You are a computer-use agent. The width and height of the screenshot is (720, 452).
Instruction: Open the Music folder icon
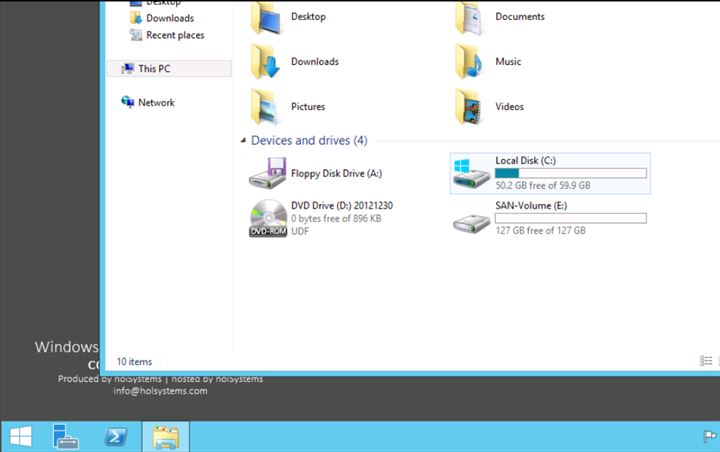[471, 62]
